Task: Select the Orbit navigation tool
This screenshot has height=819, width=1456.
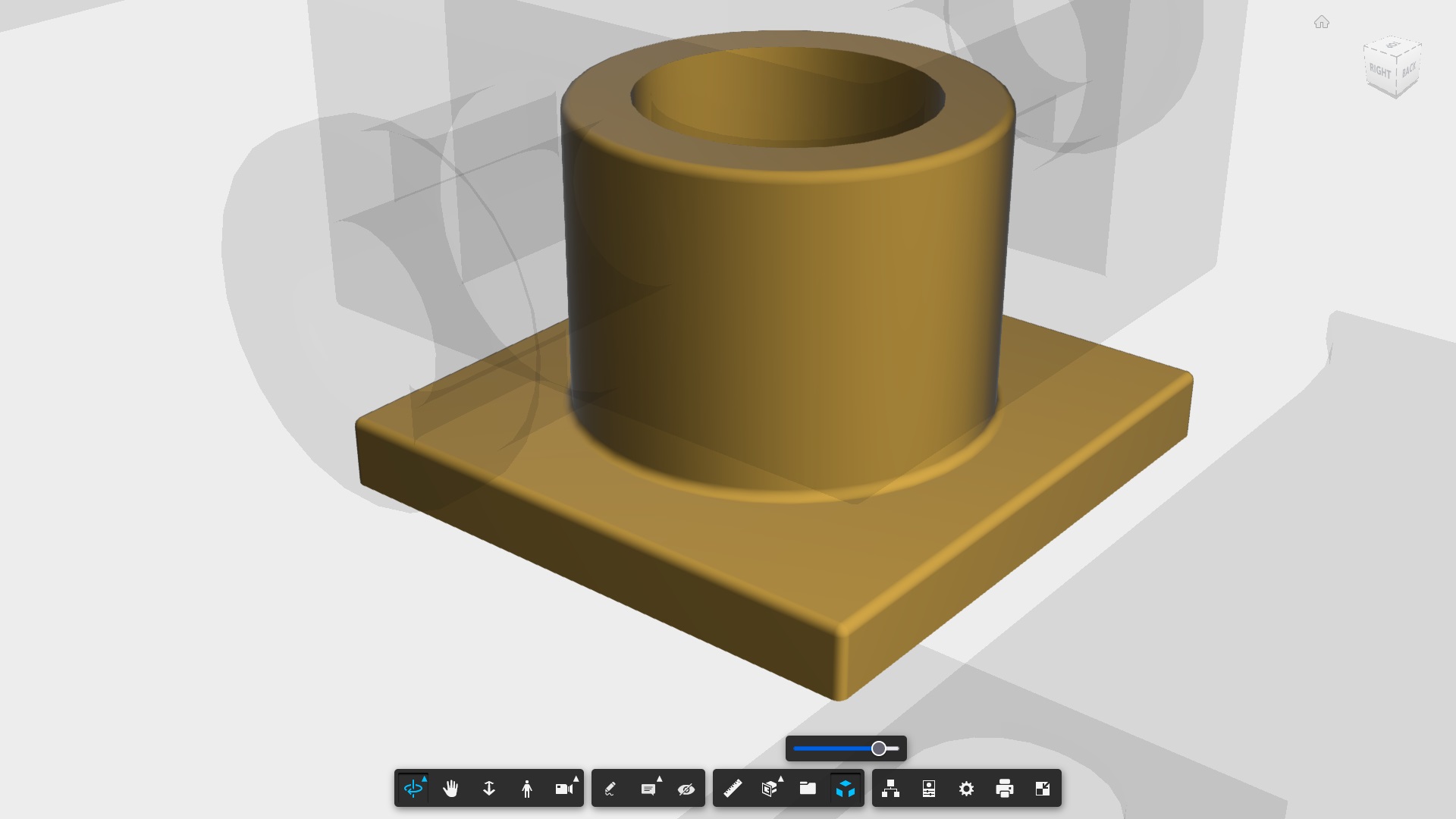Action: click(x=413, y=789)
